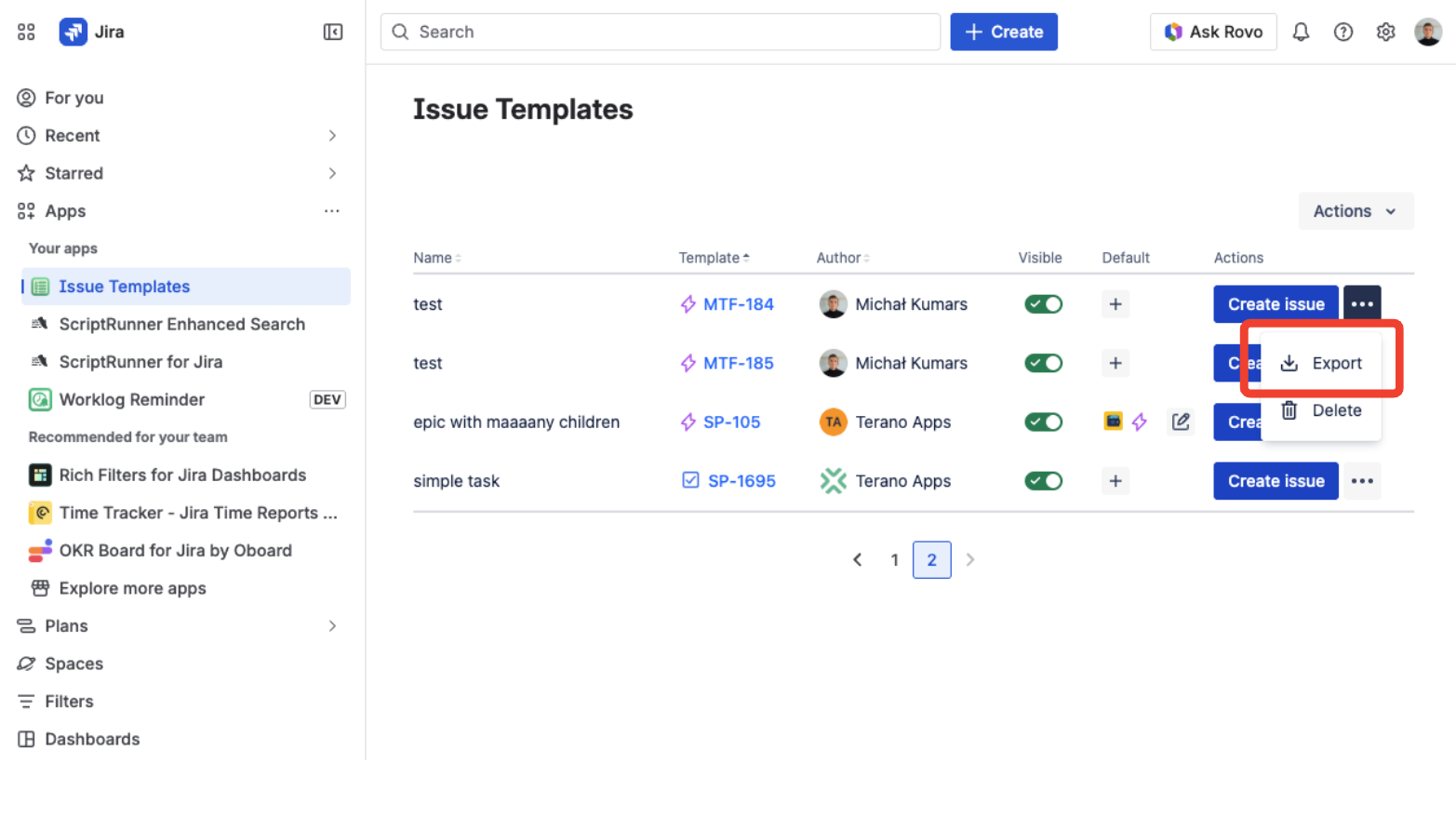Add default for simple task row
Screen dimensions: 1456x817
tap(1115, 481)
